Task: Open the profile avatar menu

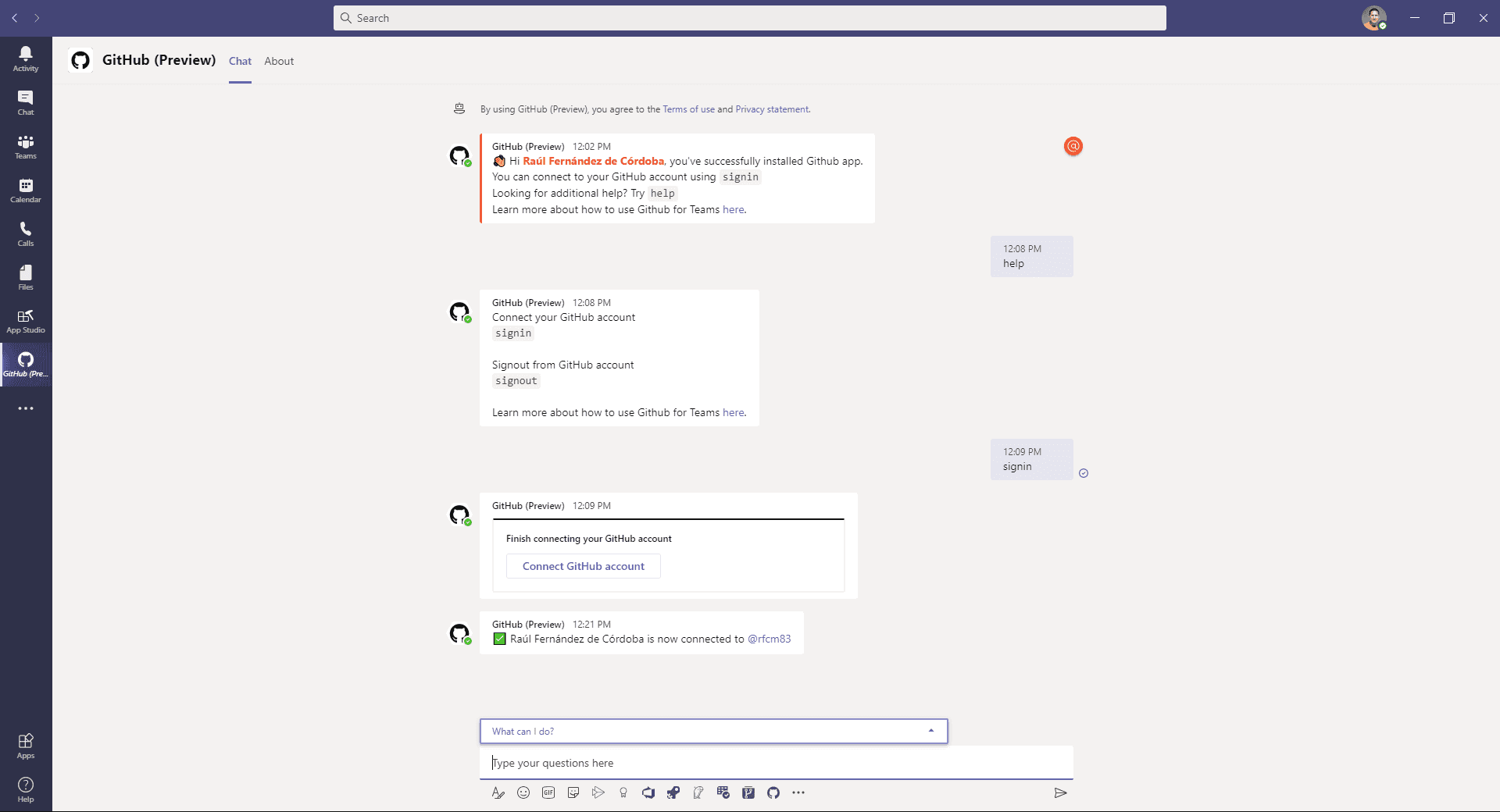Action: point(1374,18)
